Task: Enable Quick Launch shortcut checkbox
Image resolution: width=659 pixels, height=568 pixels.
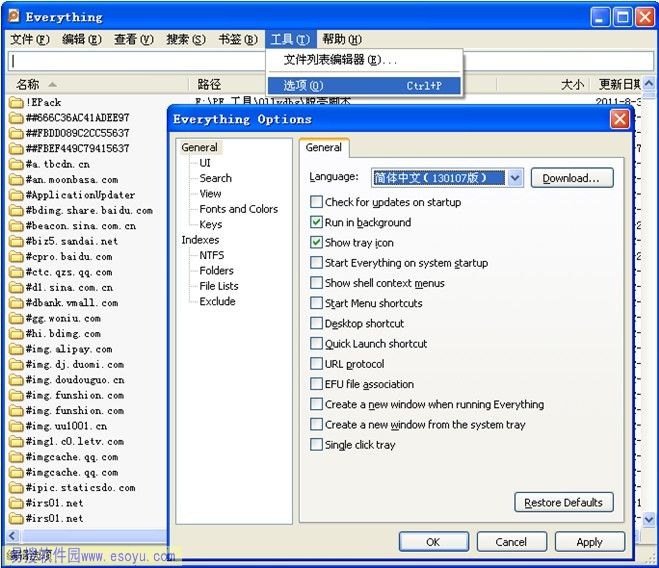Action: pos(316,343)
